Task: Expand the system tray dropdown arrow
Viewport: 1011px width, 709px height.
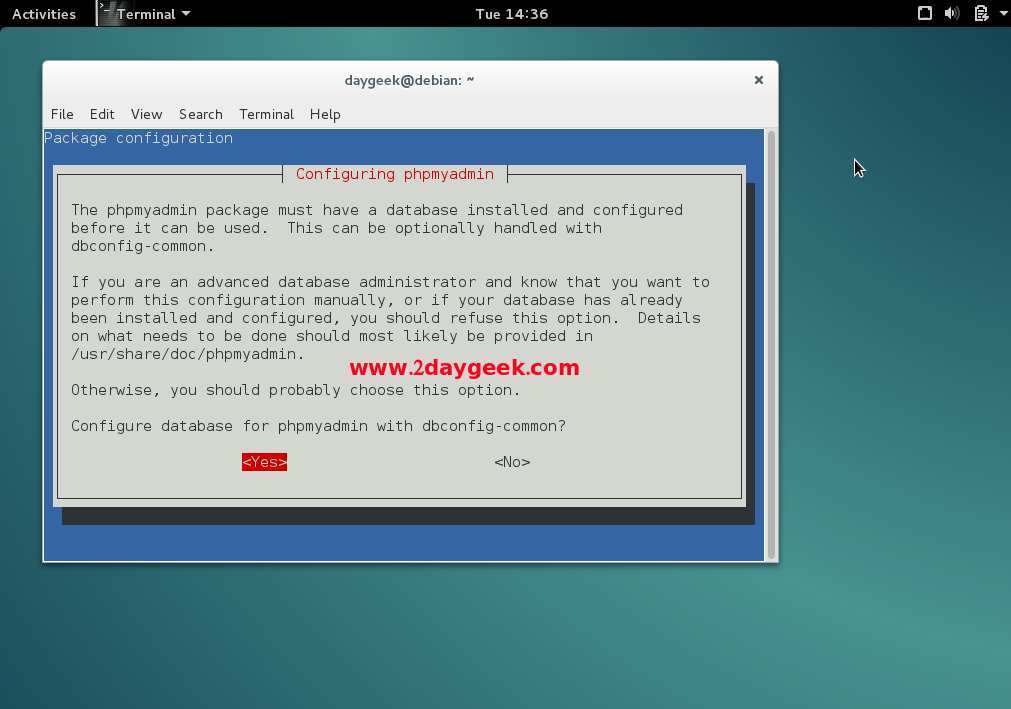Action: 1004,13
